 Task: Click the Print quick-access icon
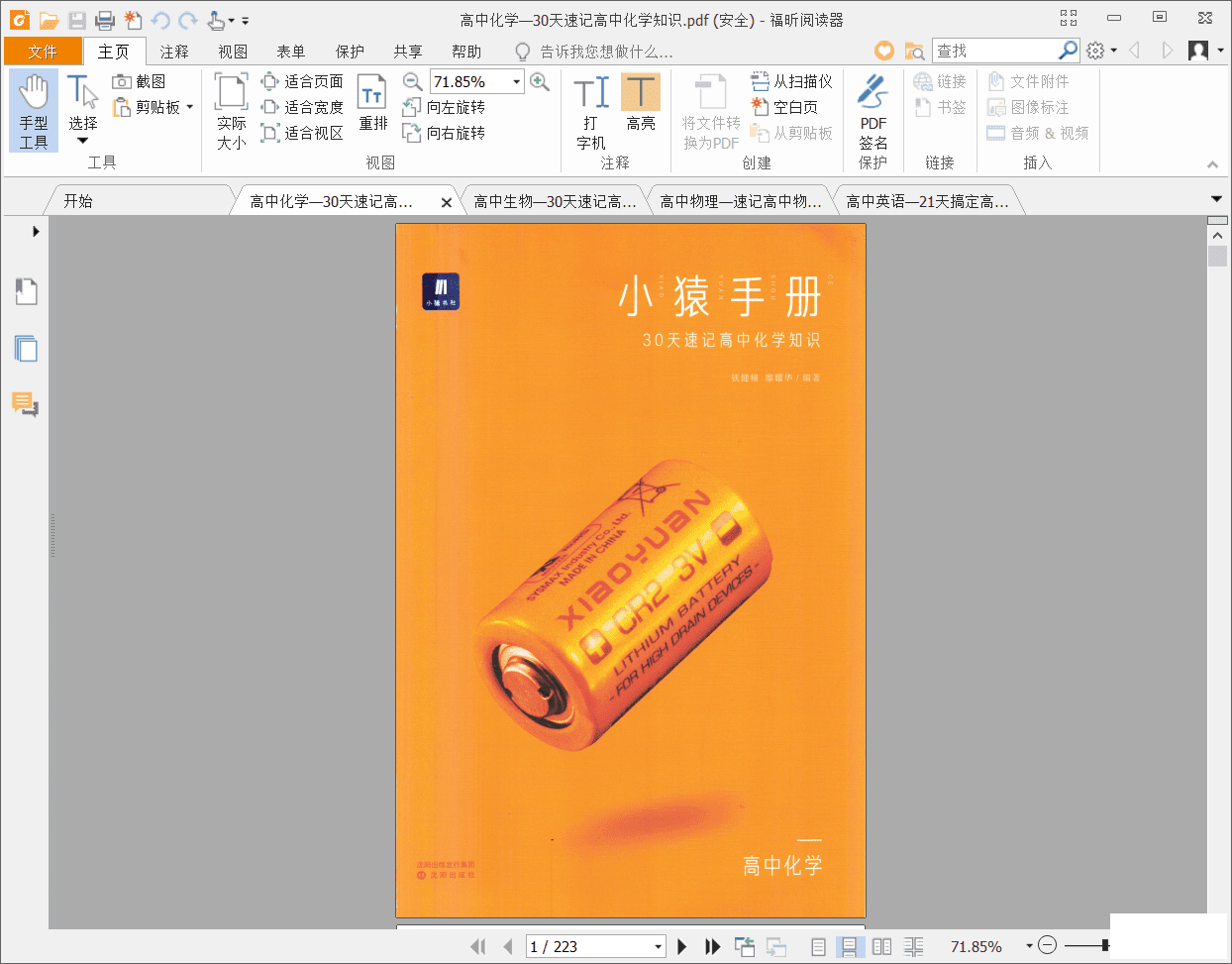click(x=105, y=20)
